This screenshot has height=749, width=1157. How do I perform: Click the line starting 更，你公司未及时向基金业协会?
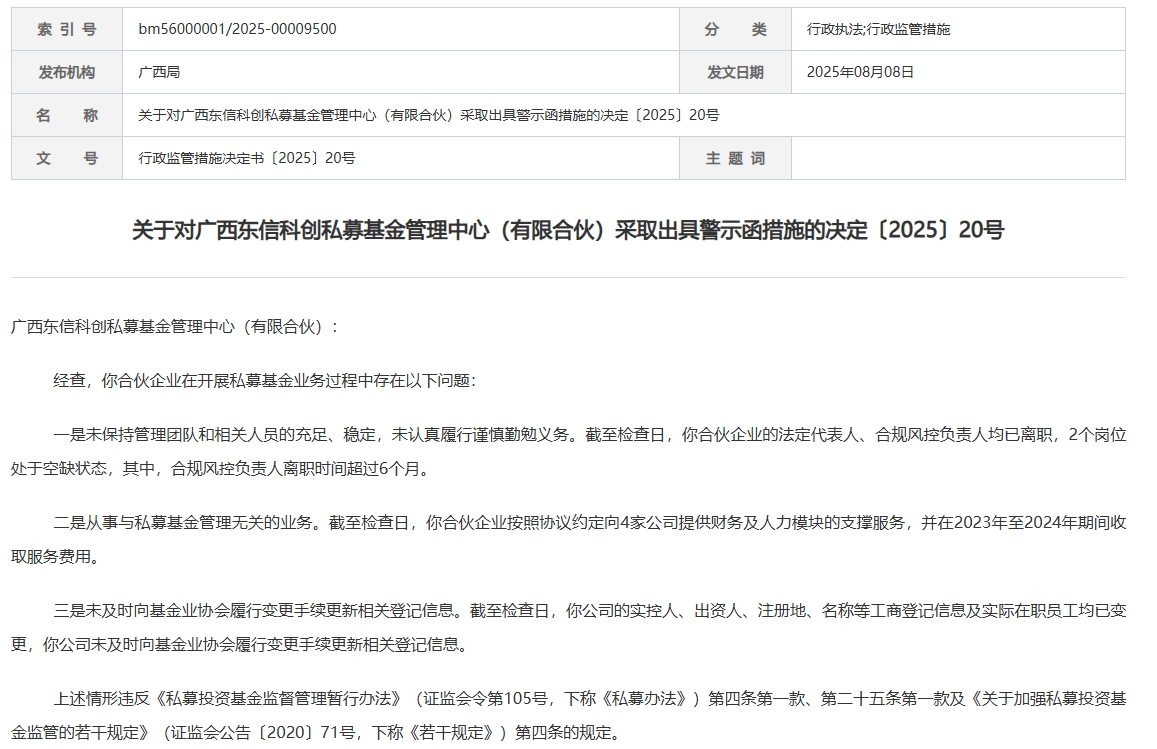241,644
